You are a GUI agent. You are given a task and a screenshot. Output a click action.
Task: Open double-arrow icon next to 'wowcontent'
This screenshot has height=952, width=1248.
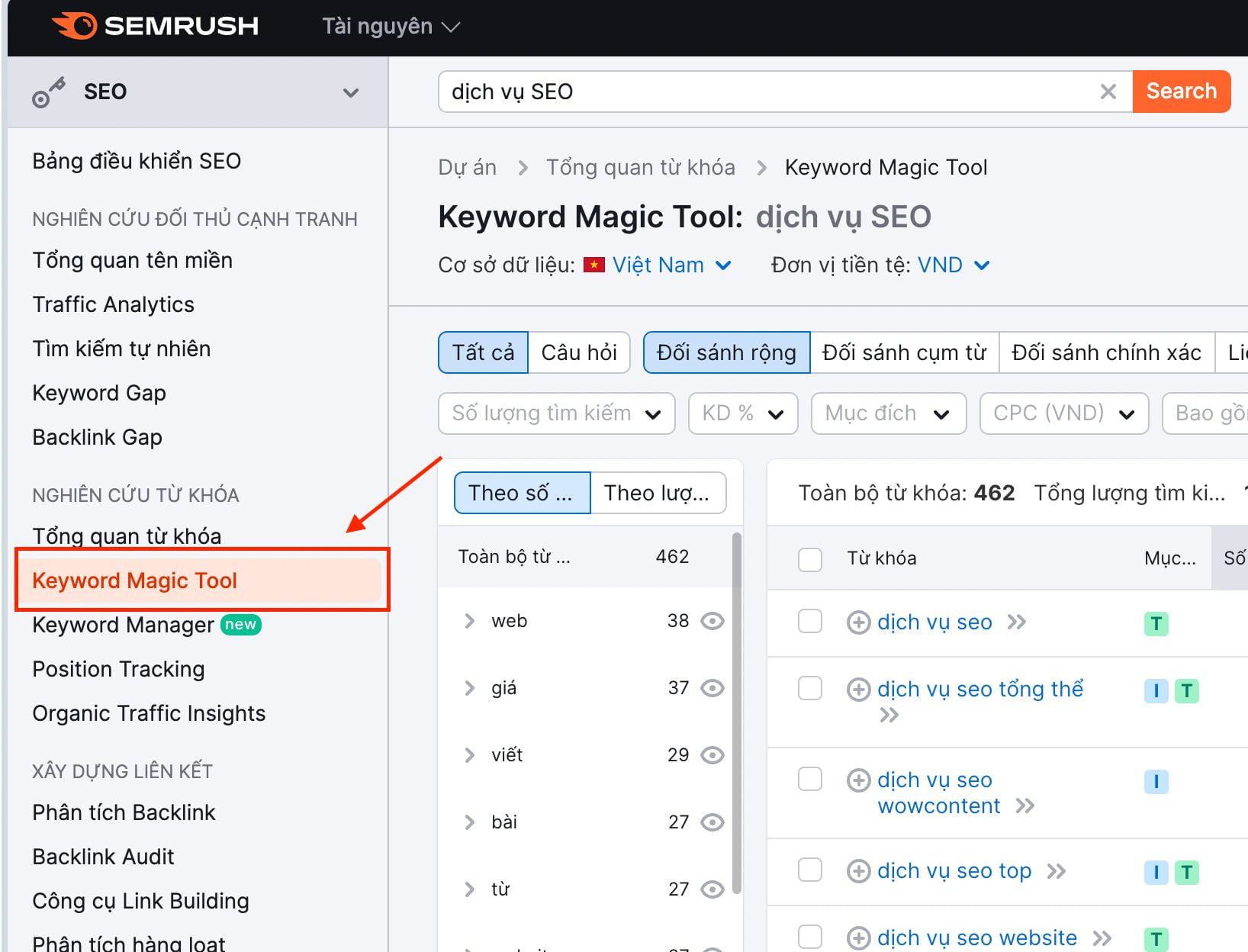[1025, 806]
